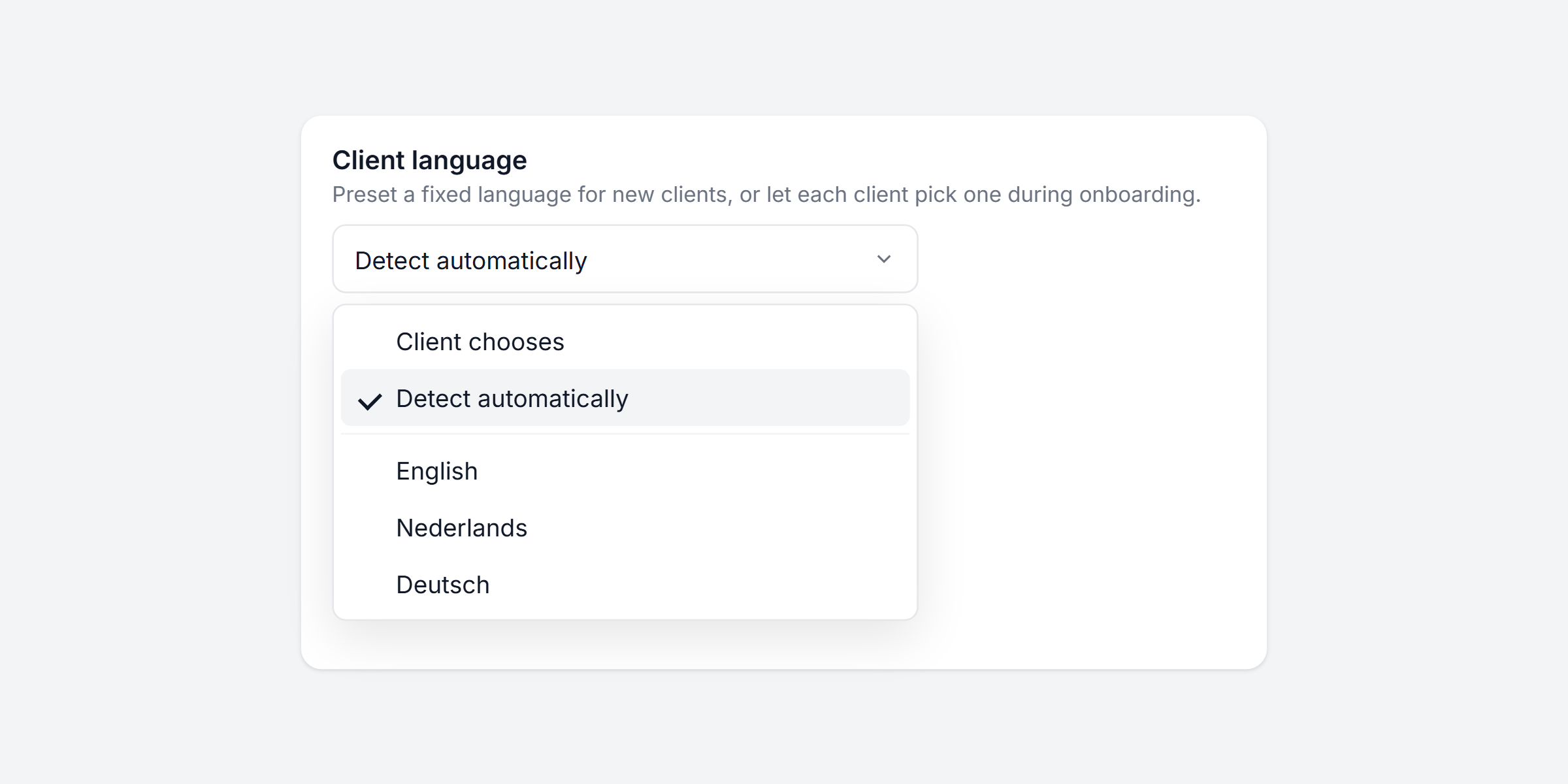Click the Preset a fixed language description

(x=766, y=195)
